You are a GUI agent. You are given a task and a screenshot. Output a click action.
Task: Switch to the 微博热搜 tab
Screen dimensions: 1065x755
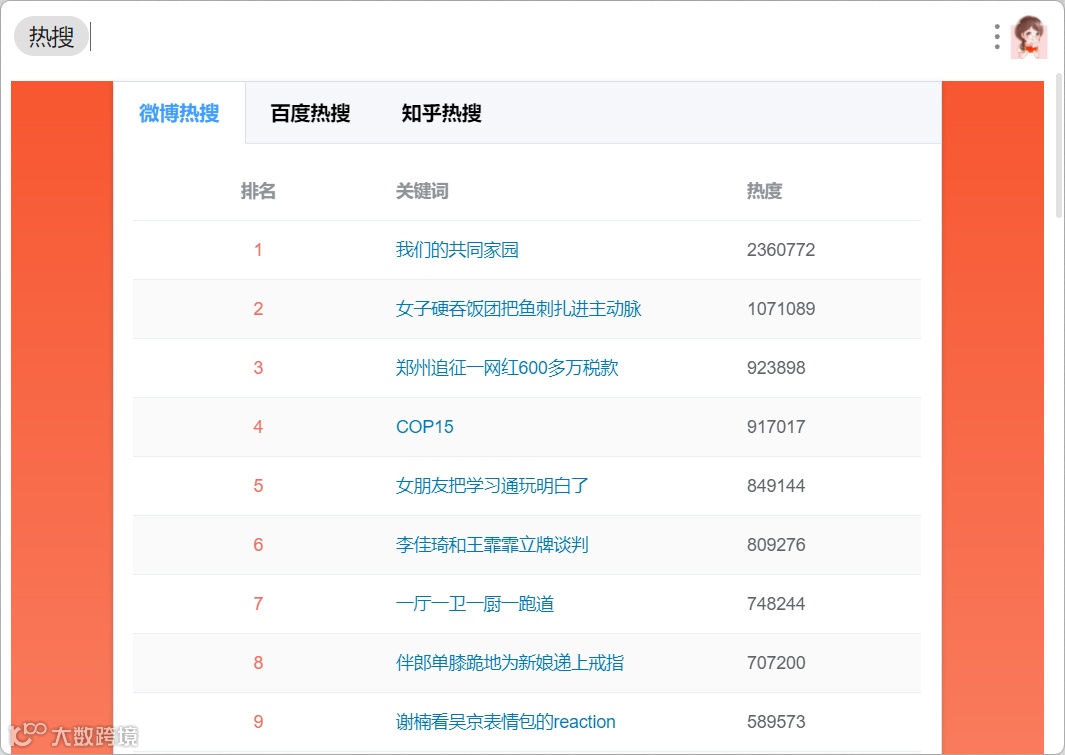(179, 113)
